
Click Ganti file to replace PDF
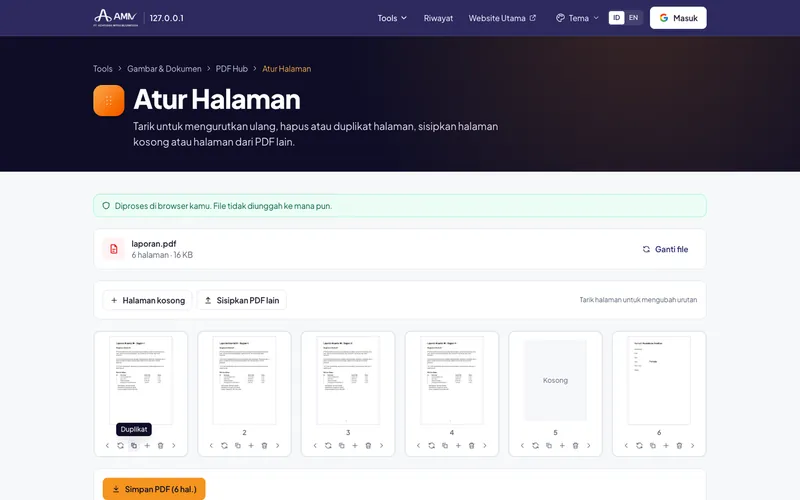coord(665,249)
